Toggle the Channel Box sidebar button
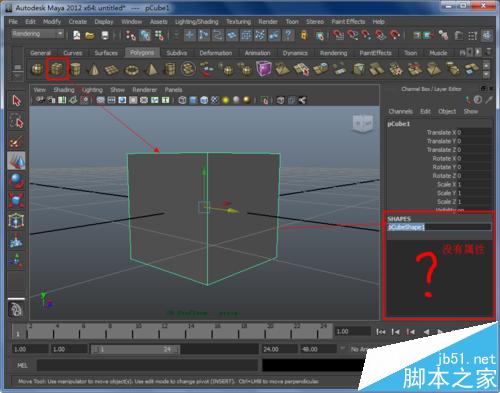This screenshot has height=393, width=500. (487, 35)
